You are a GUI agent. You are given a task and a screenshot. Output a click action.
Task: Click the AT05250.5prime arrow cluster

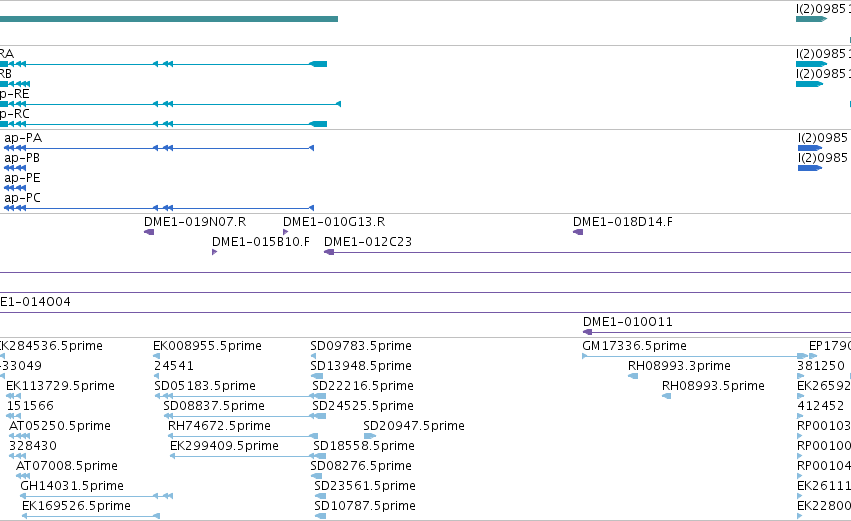(x=20, y=436)
